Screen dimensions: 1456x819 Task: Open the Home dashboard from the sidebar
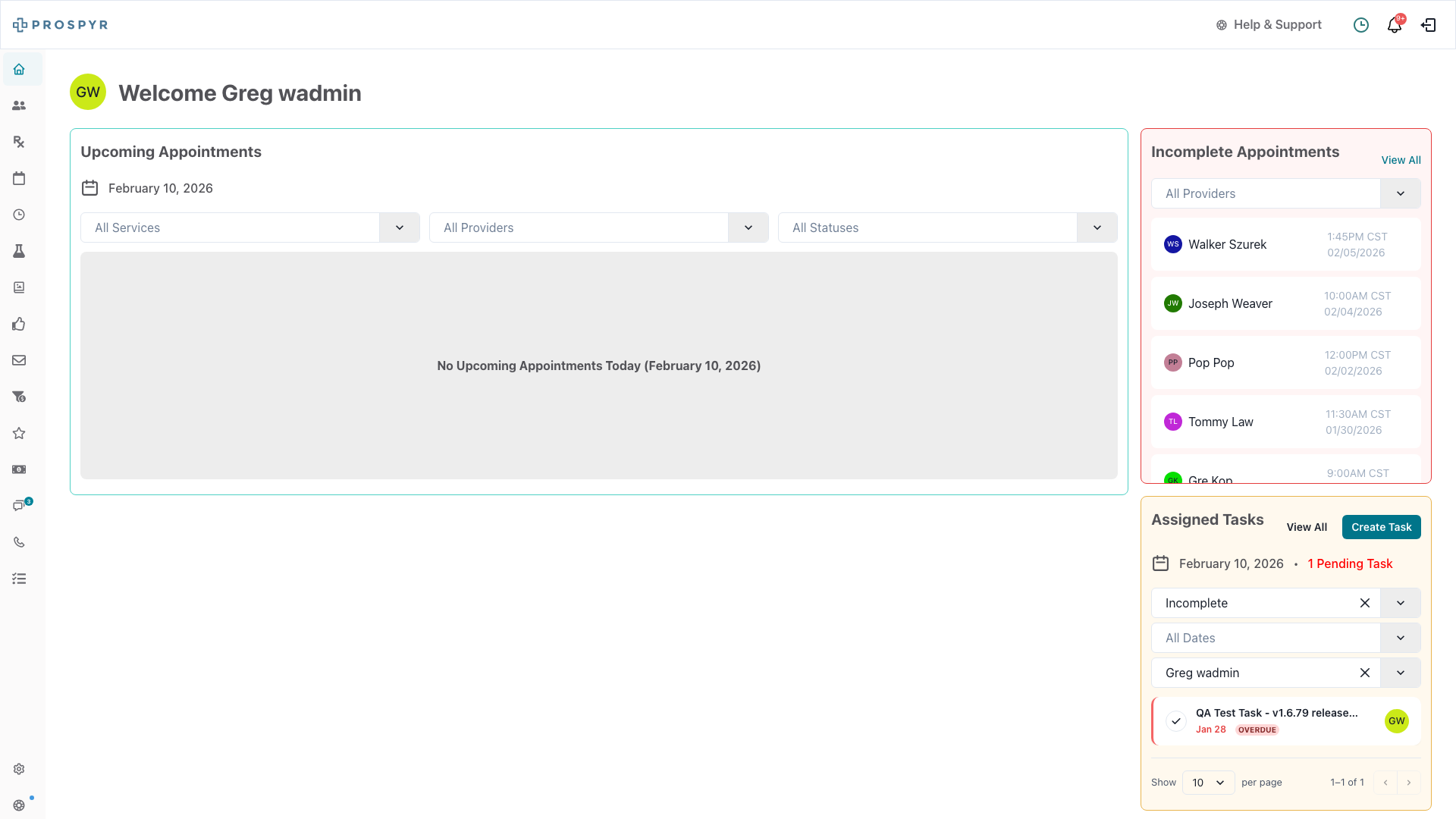[x=18, y=69]
